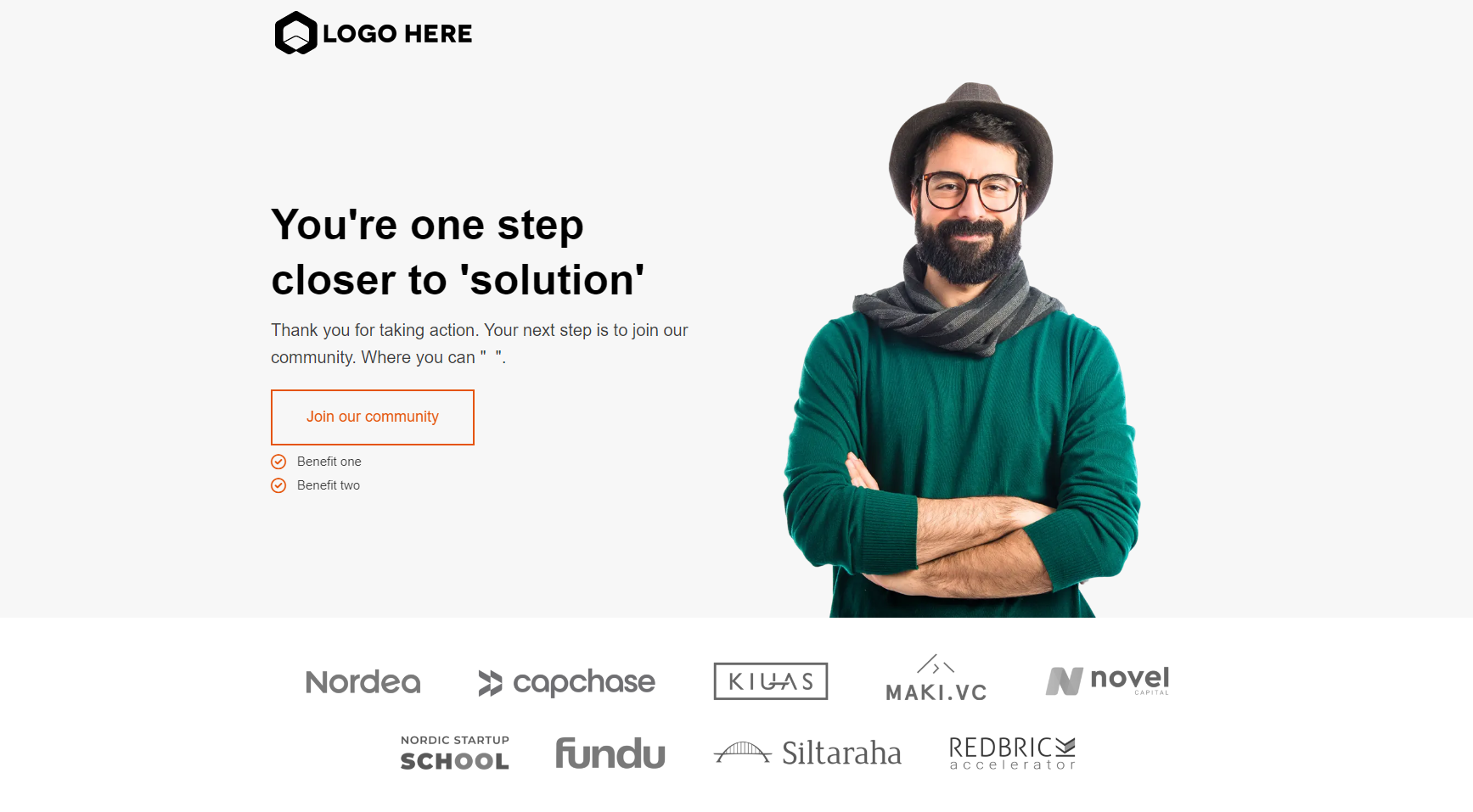Click the photo of man in green sweater
This screenshot has width=1473, height=812.
coord(962,350)
